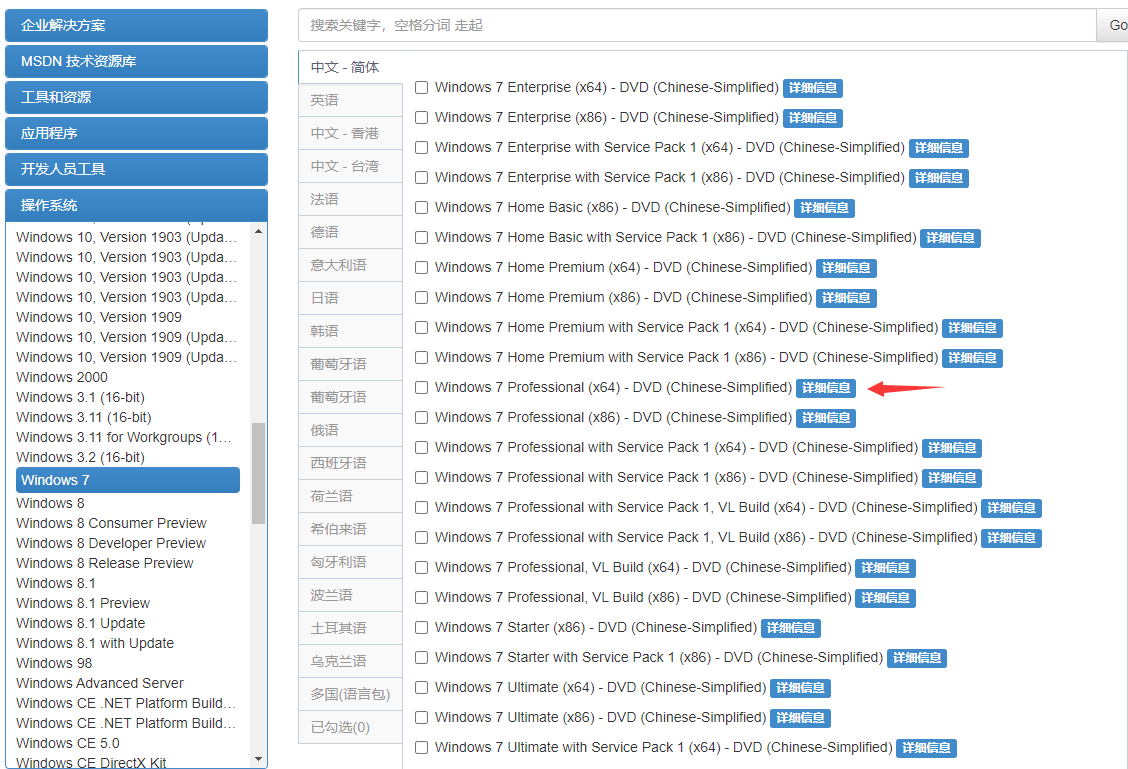Open the MSDN 技术资源库 section
The width and height of the screenshot is (1128, 769).
[136, 61]
